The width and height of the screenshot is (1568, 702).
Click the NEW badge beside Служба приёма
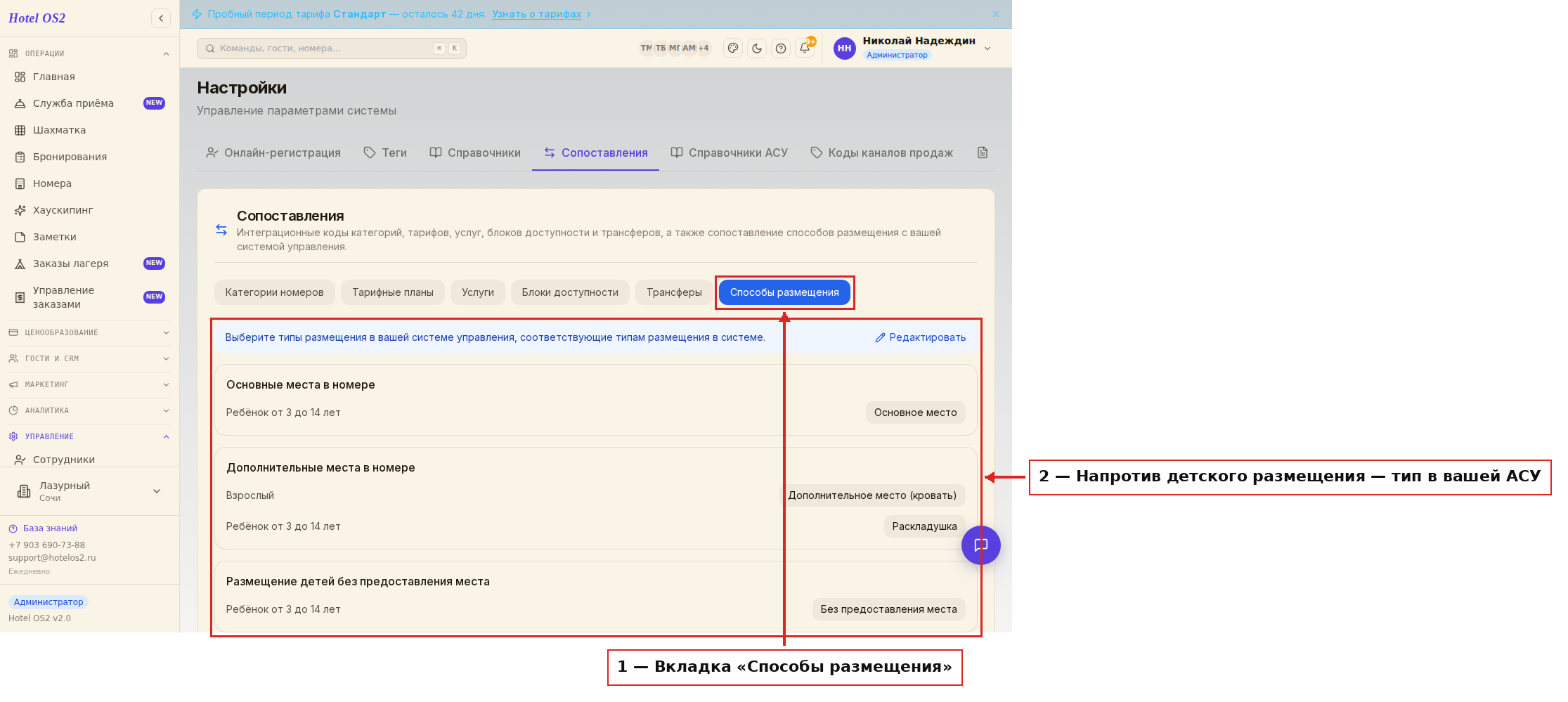pos(154,103)
